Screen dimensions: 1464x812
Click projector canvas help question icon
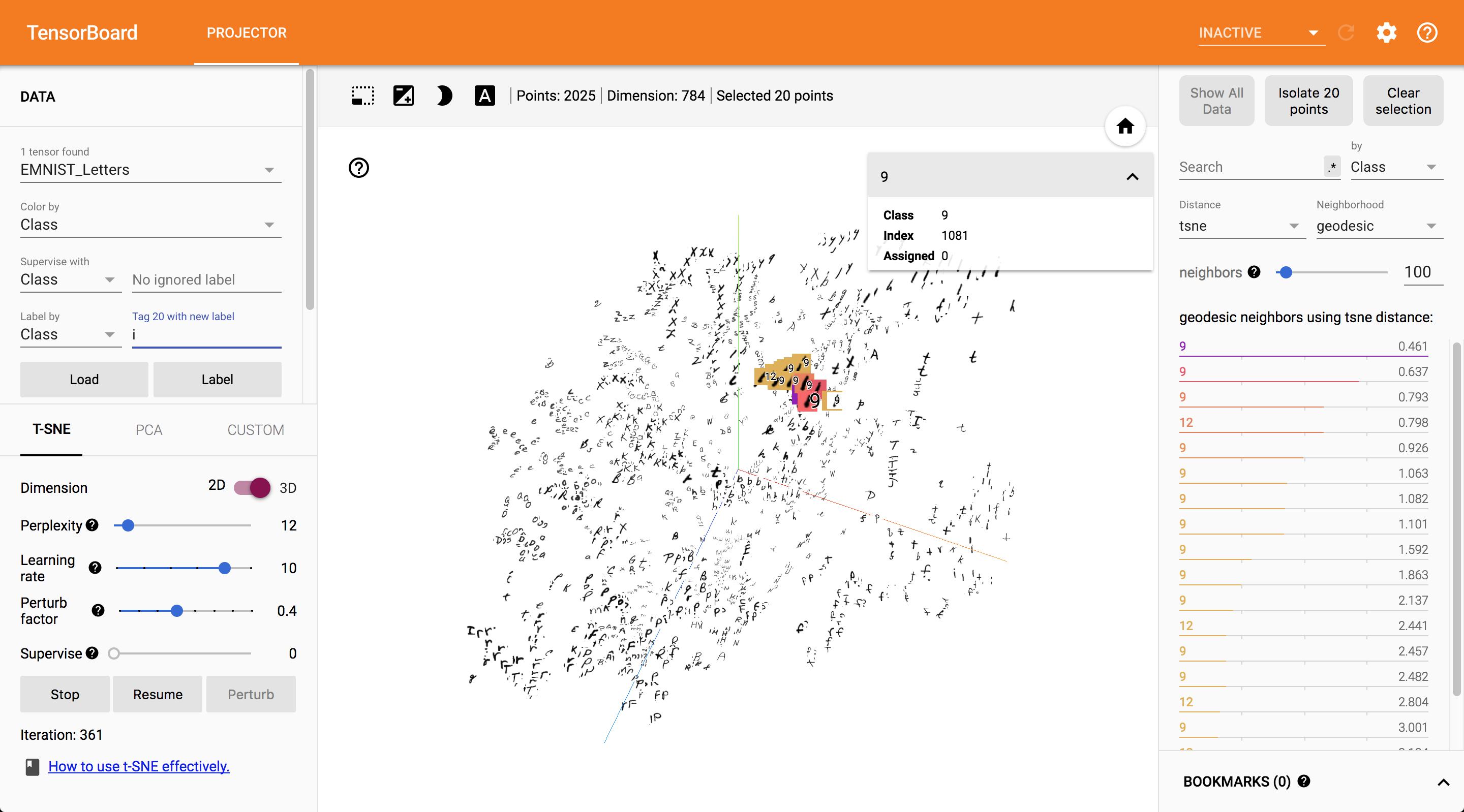[x=358, y=168]
